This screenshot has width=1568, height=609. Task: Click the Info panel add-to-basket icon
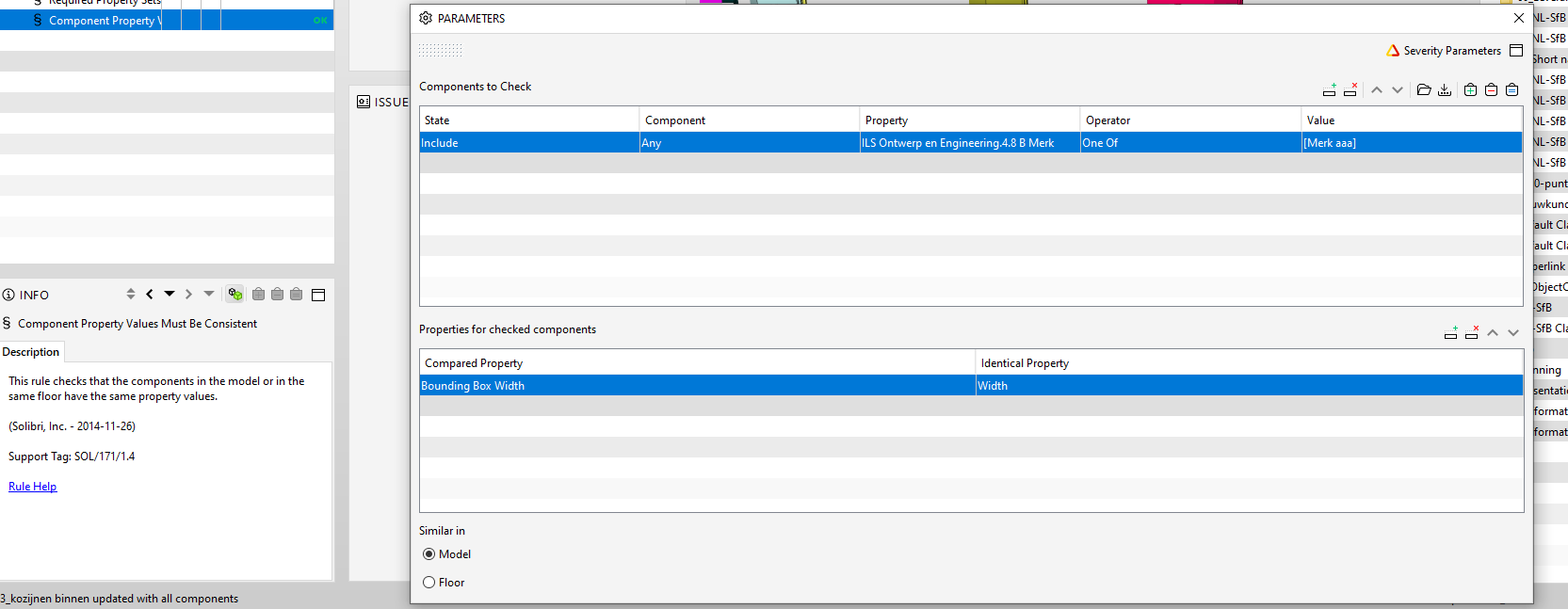click(x=258, y=295)
